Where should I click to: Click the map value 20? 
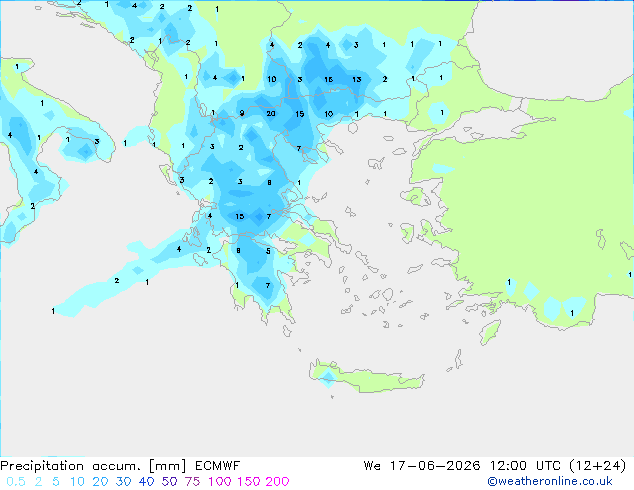tap(271, 114)
